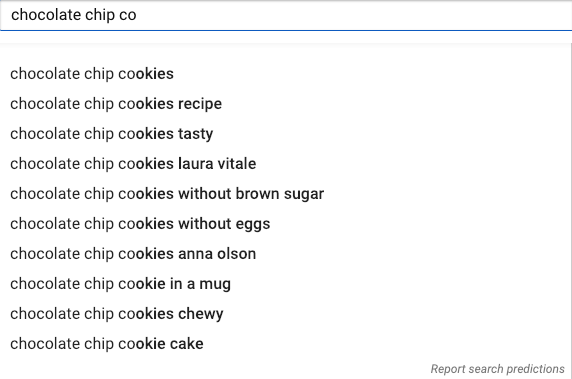Select the 'chocolate chip cookies' suggestion
Viewport: 572px width, 379px height.
[x=286, y=74]
